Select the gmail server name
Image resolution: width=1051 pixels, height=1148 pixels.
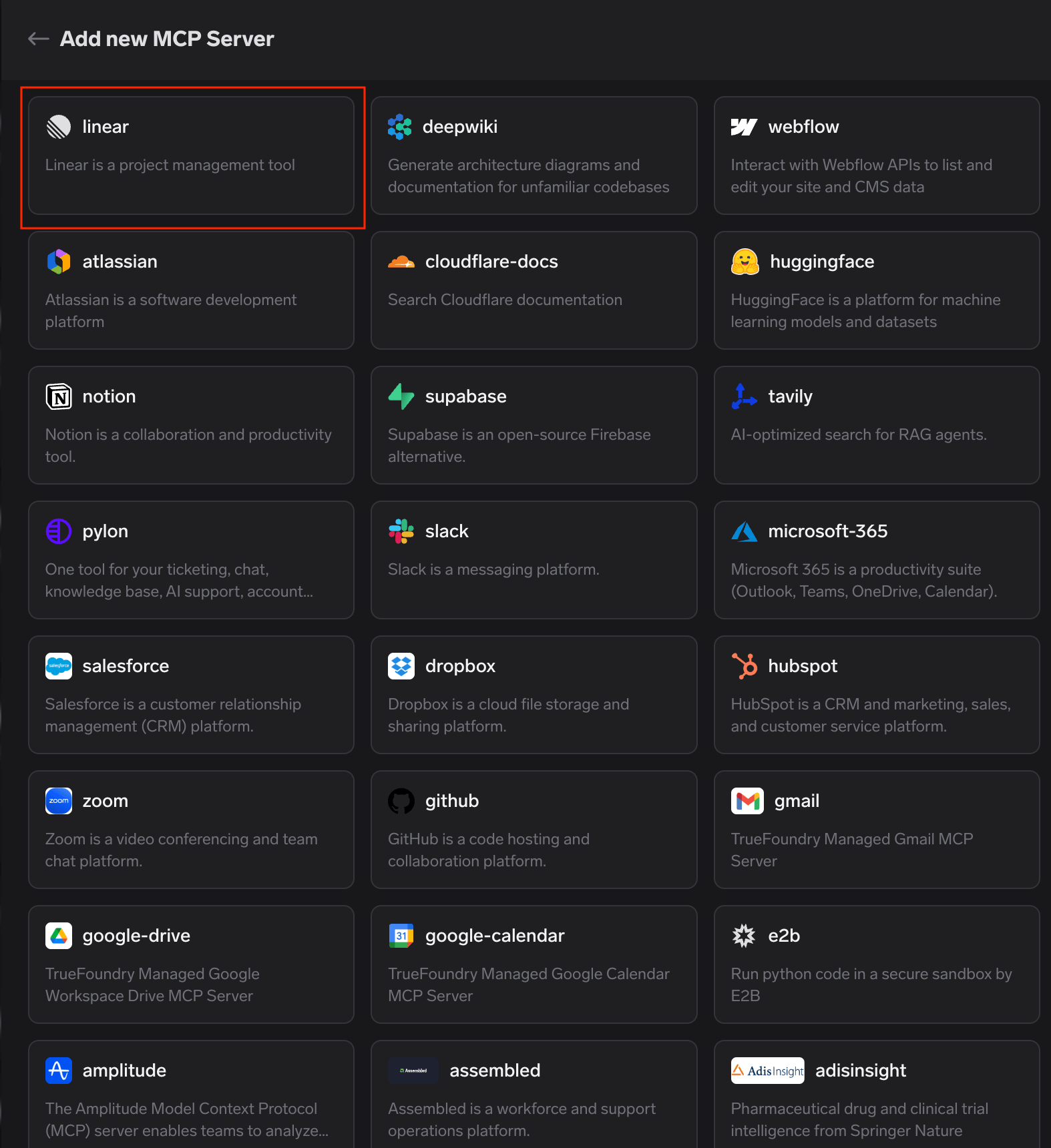coord(797,801)
